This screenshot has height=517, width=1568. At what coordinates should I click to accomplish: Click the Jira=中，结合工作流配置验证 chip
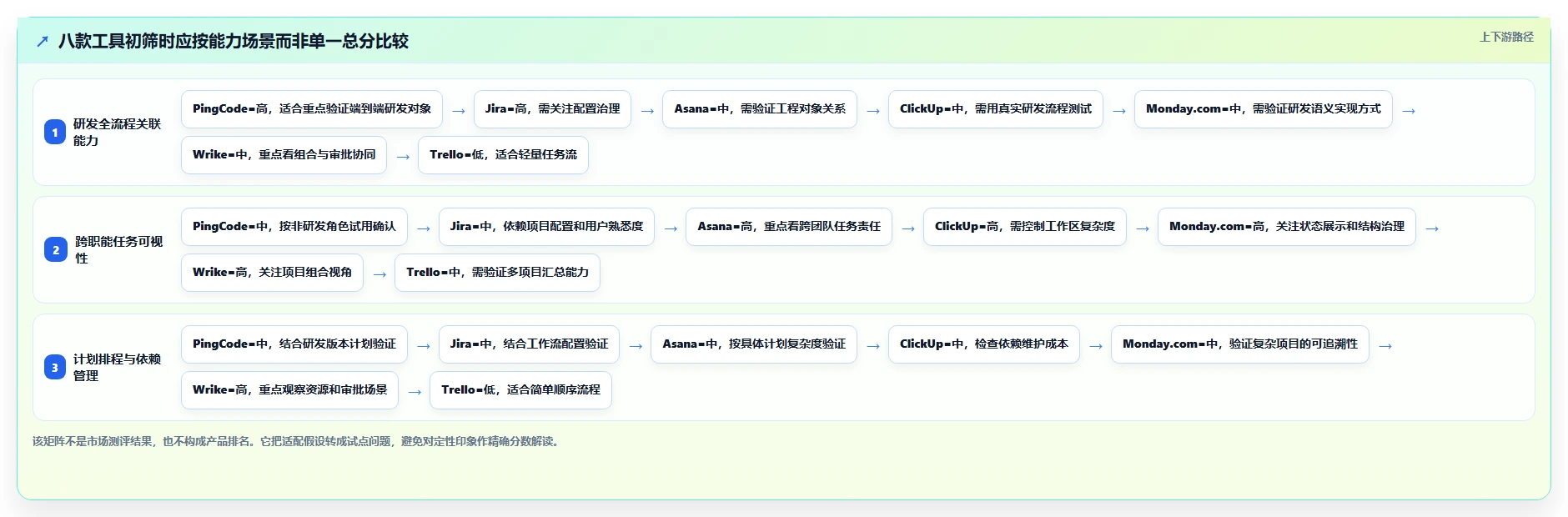click(529, 344)
